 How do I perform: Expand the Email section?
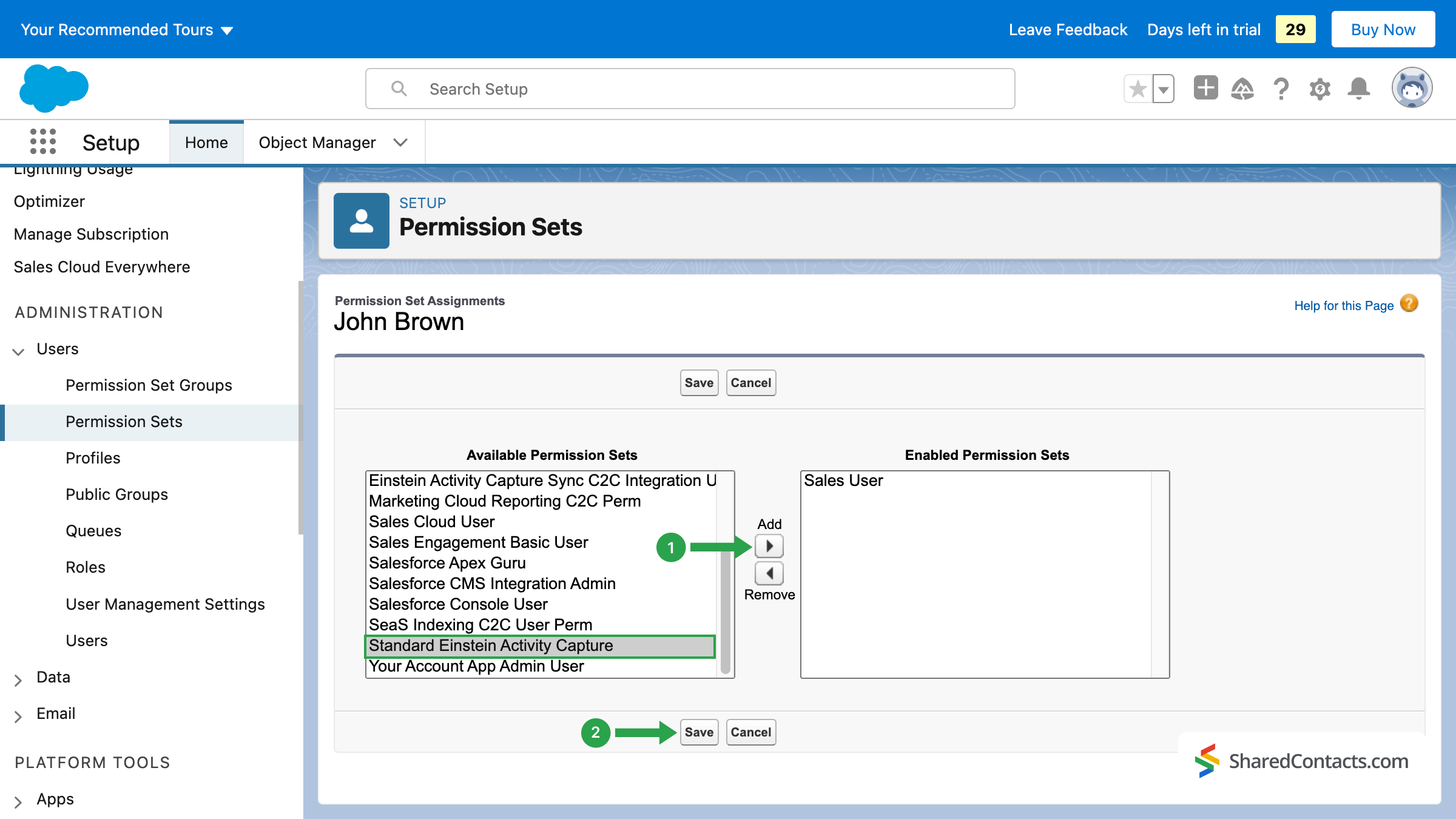click(x=19, y=715)
